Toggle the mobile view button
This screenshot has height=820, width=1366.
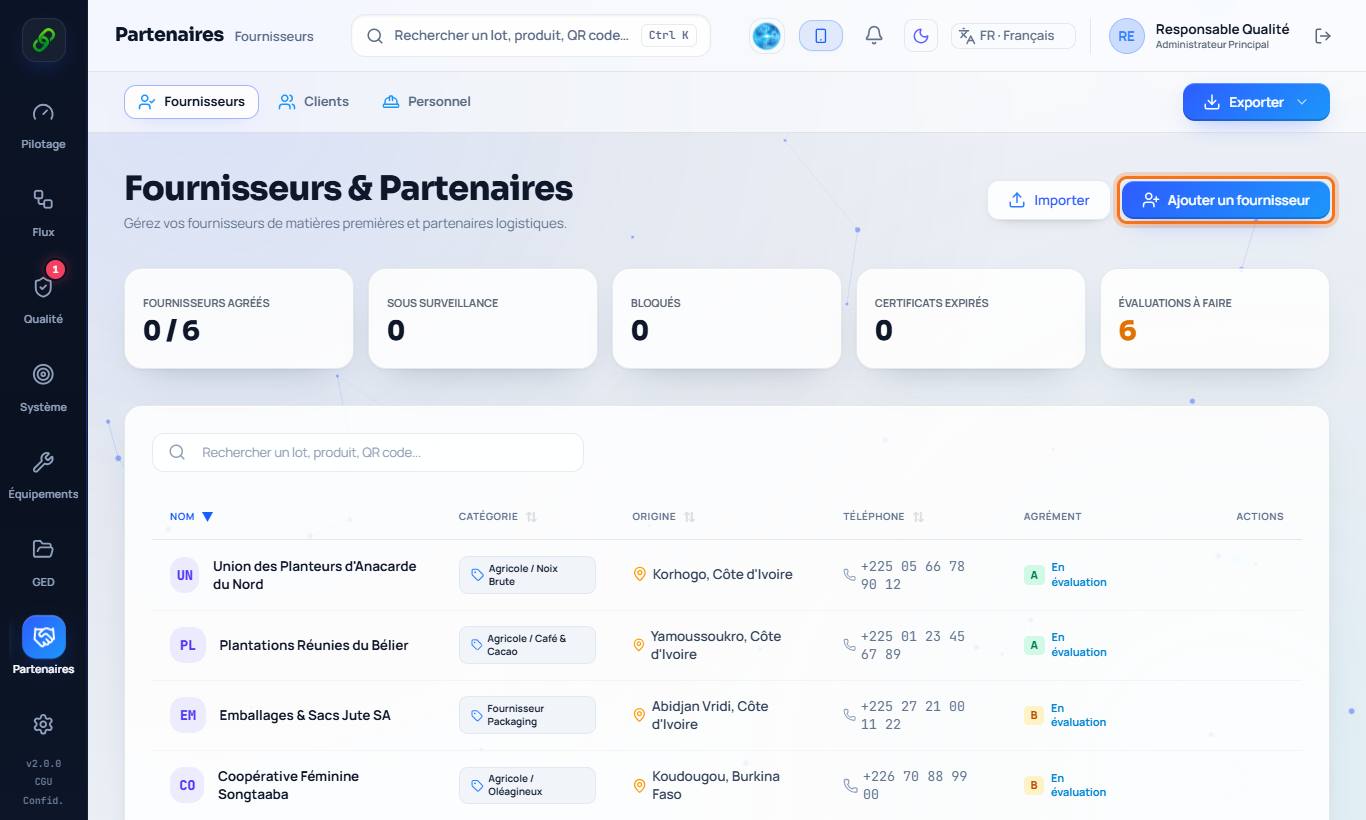821,36
